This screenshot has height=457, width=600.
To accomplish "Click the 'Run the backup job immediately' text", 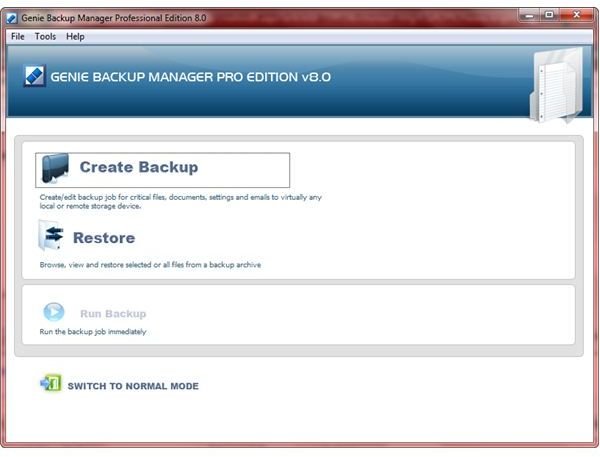I will 93,331.
